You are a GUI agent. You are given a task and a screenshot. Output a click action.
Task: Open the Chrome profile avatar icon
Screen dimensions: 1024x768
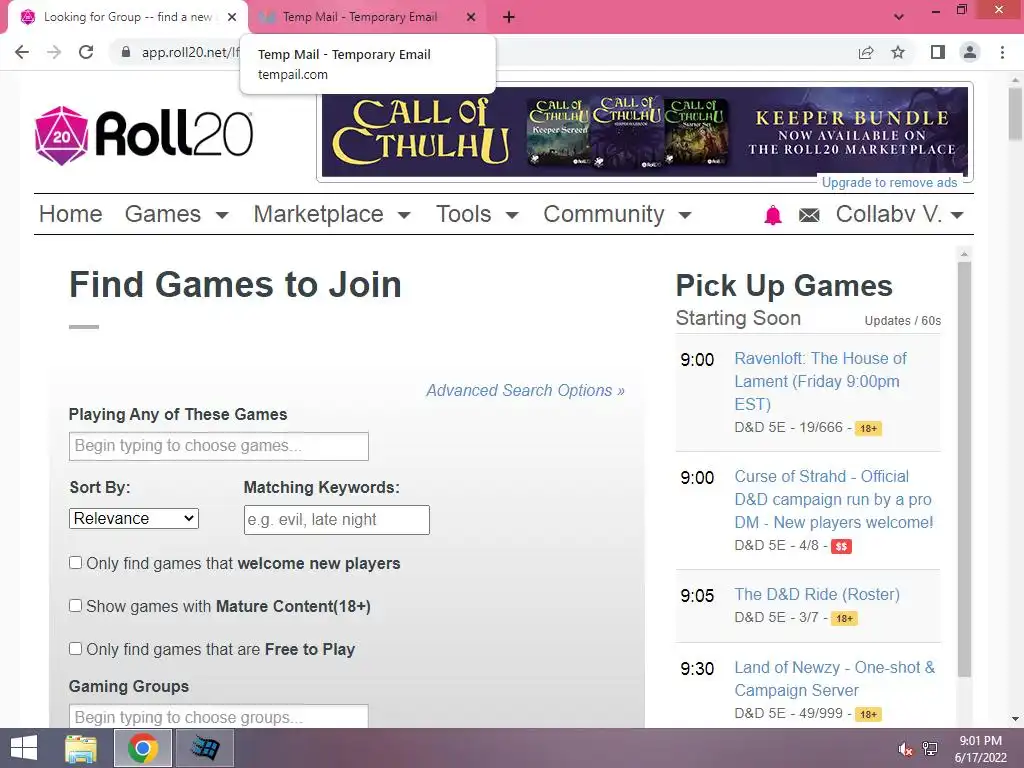(970, 52)
